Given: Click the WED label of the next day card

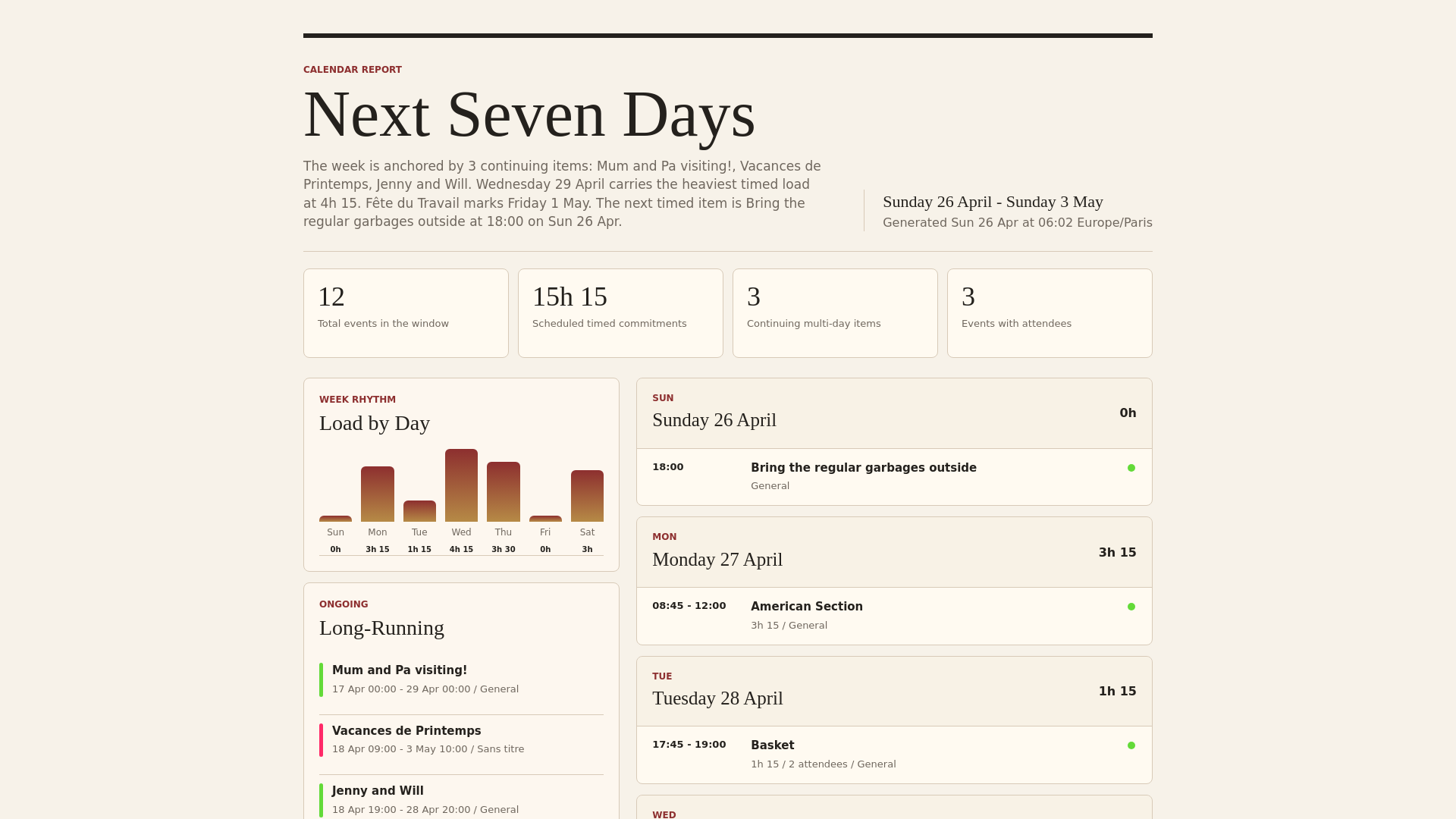Looking at the screenshot, I should [x=664, y=814].
